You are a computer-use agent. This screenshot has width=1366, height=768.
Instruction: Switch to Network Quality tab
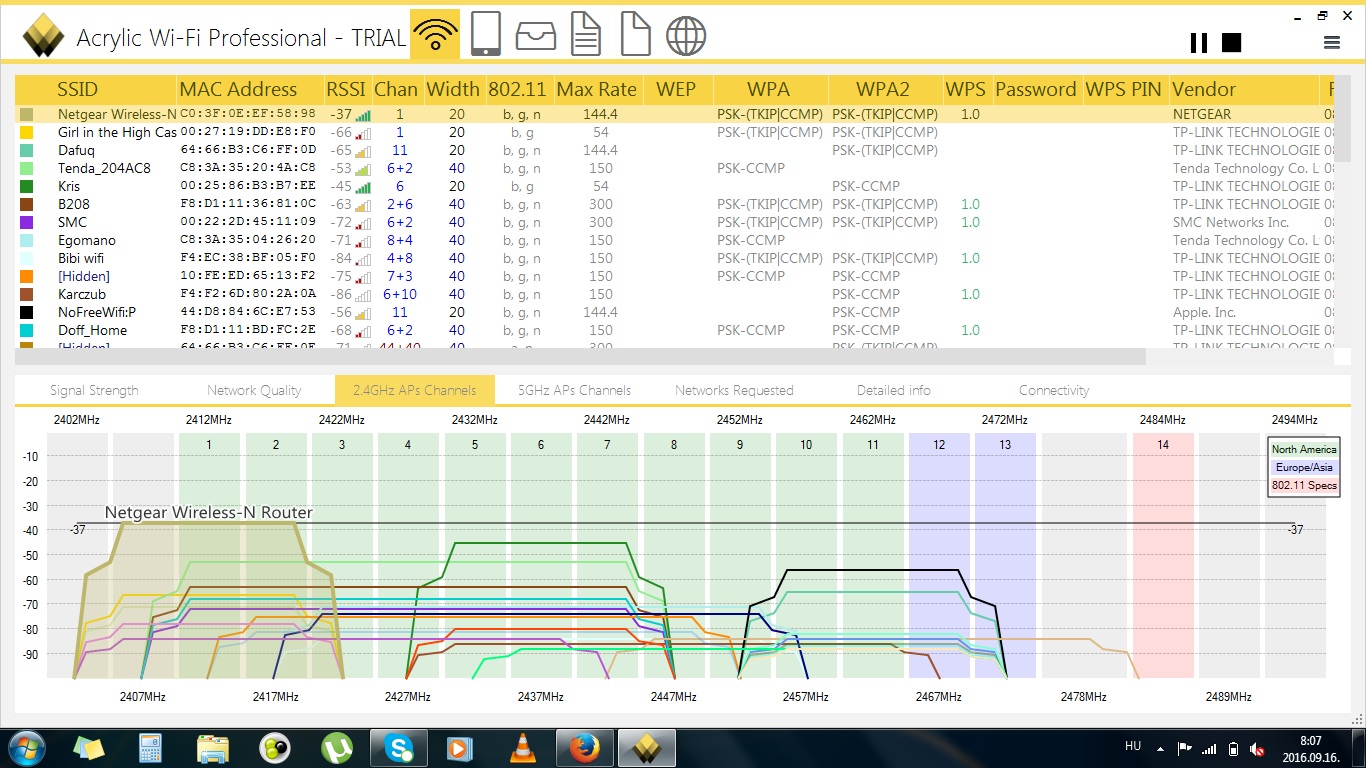pos(254,390)
